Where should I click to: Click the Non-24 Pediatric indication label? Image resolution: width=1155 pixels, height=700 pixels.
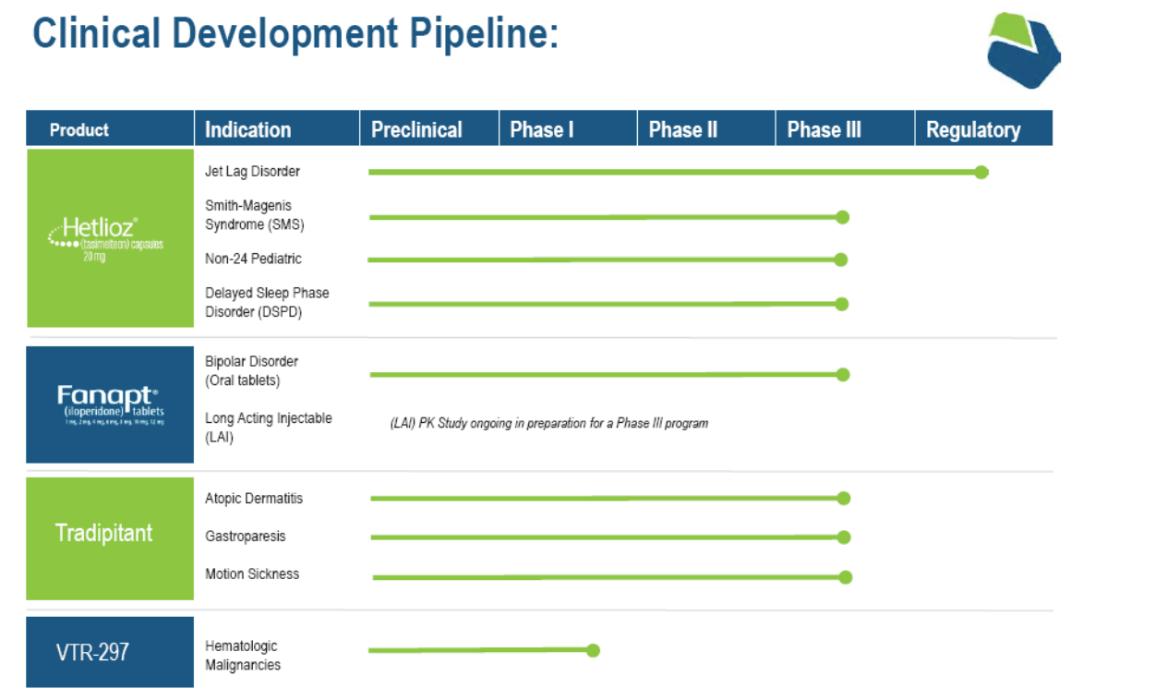[x=253, y=259]
